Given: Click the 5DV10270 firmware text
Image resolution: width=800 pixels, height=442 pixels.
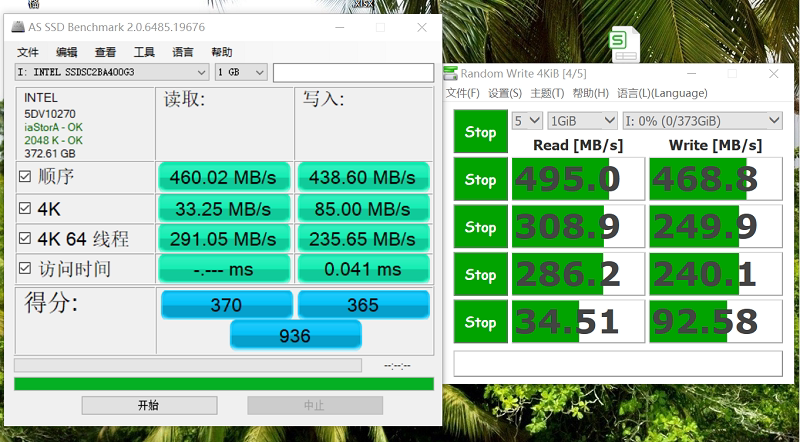Looking at the screenshot, I should point(49,114).
